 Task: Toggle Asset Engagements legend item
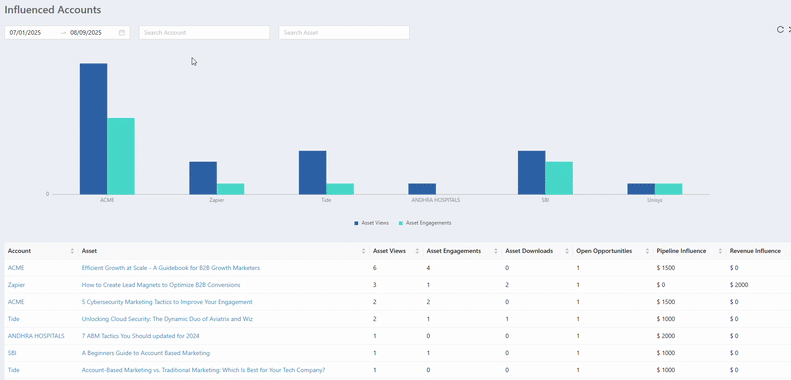425,223
